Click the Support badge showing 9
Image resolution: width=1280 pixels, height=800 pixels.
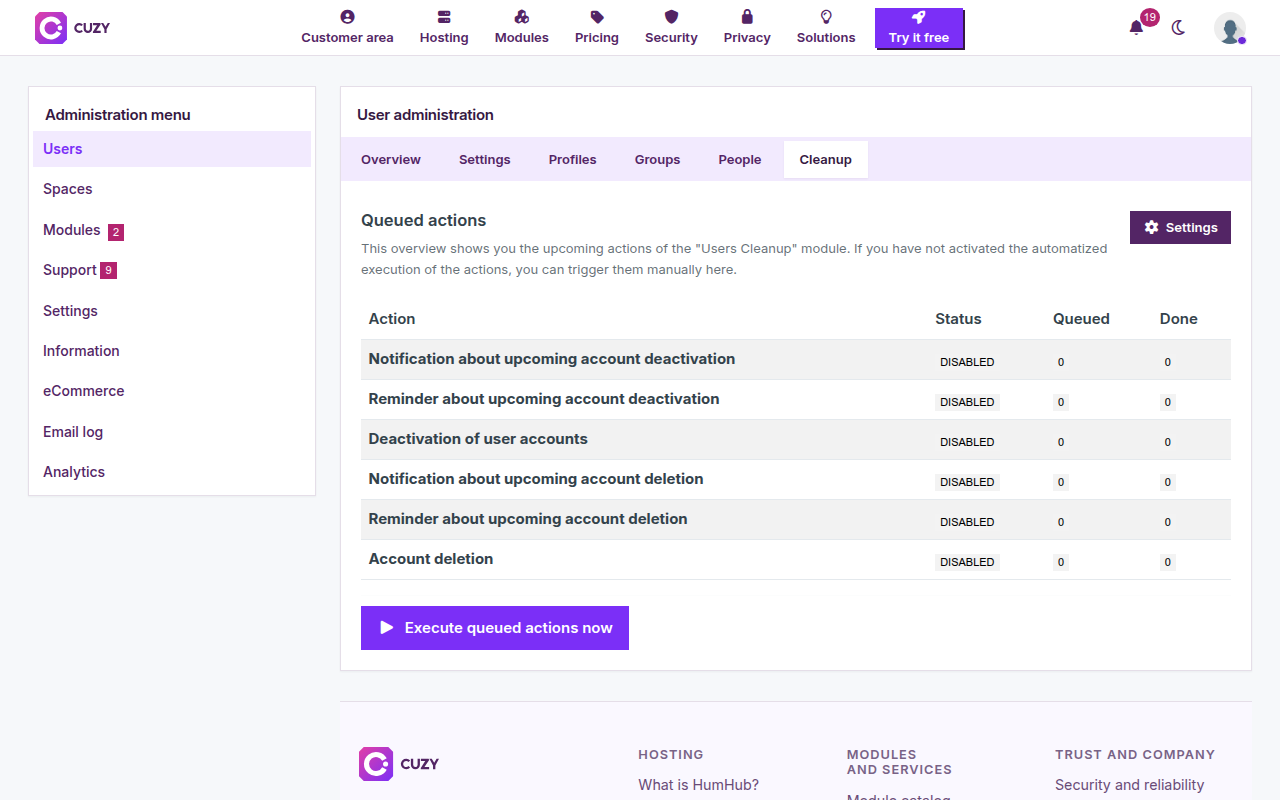click(108, 270)
